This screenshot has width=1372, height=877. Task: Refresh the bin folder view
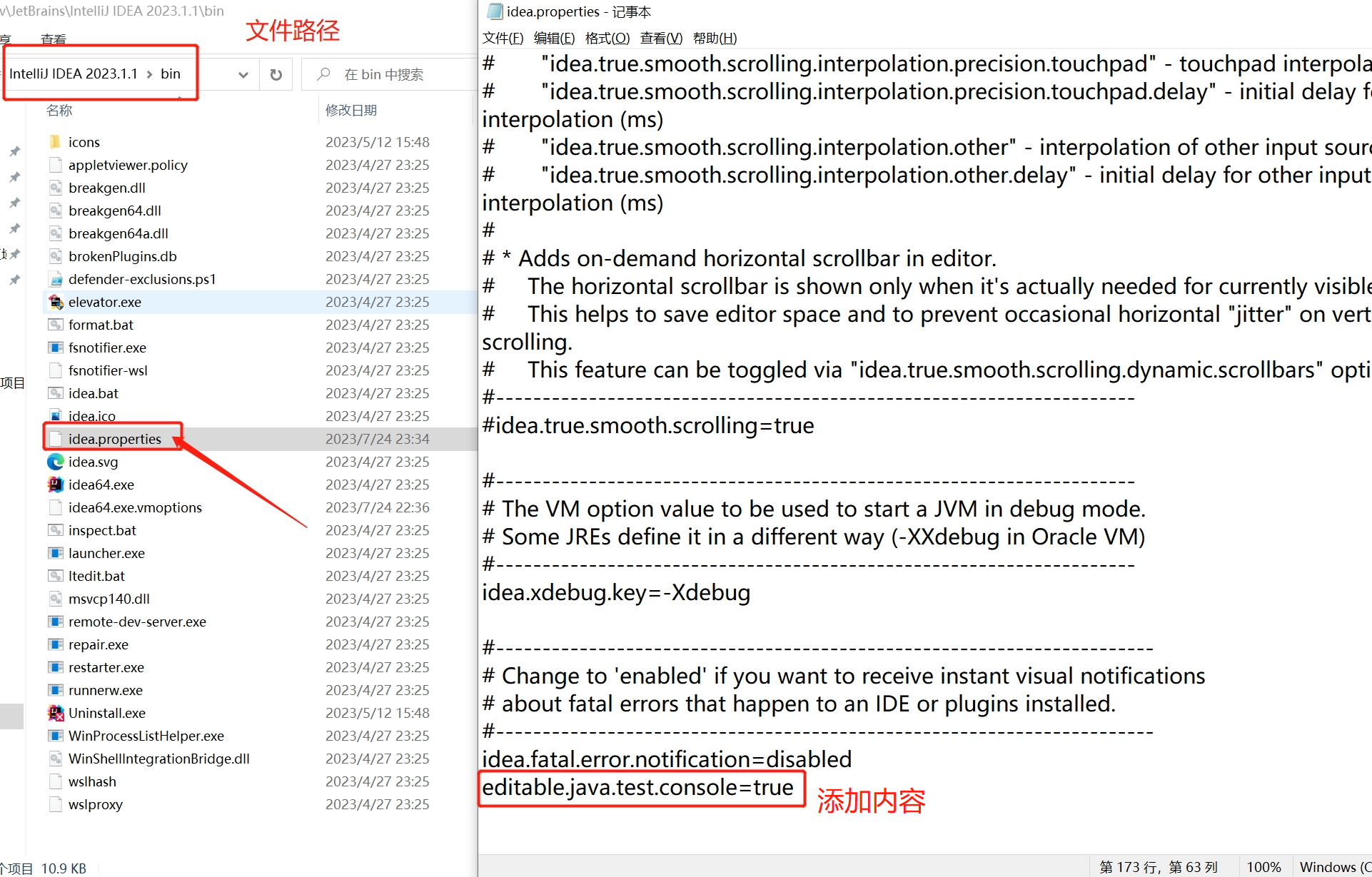276,74
